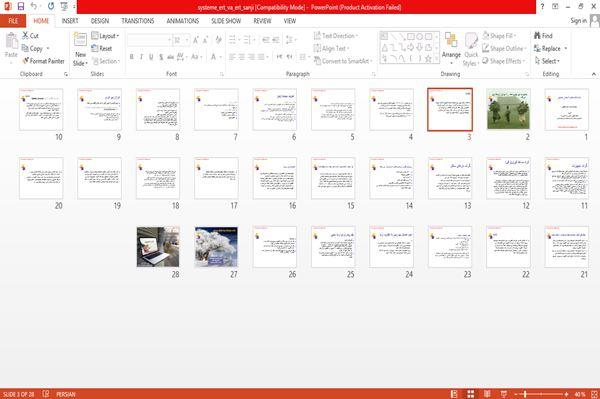Start the slide show from quick access toolbar
Image resolution: width=600 pixels, height=399 pixels.
[64, 6]
